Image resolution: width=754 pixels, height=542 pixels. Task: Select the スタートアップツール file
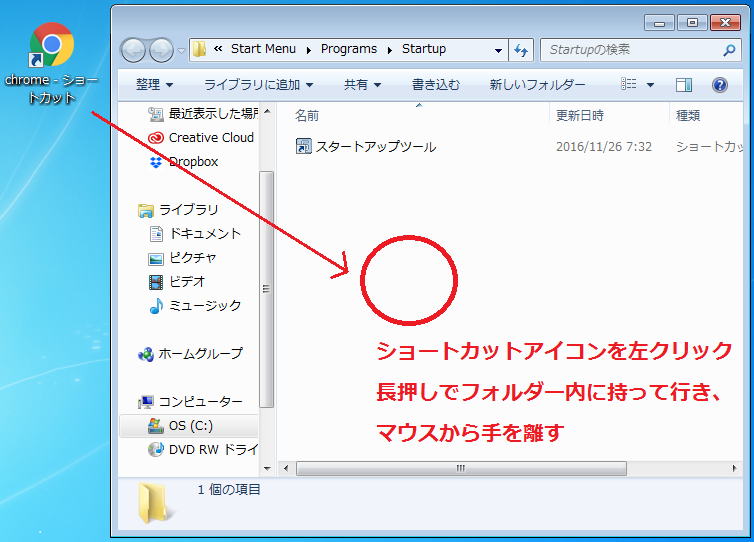click(x=366, y=146)
